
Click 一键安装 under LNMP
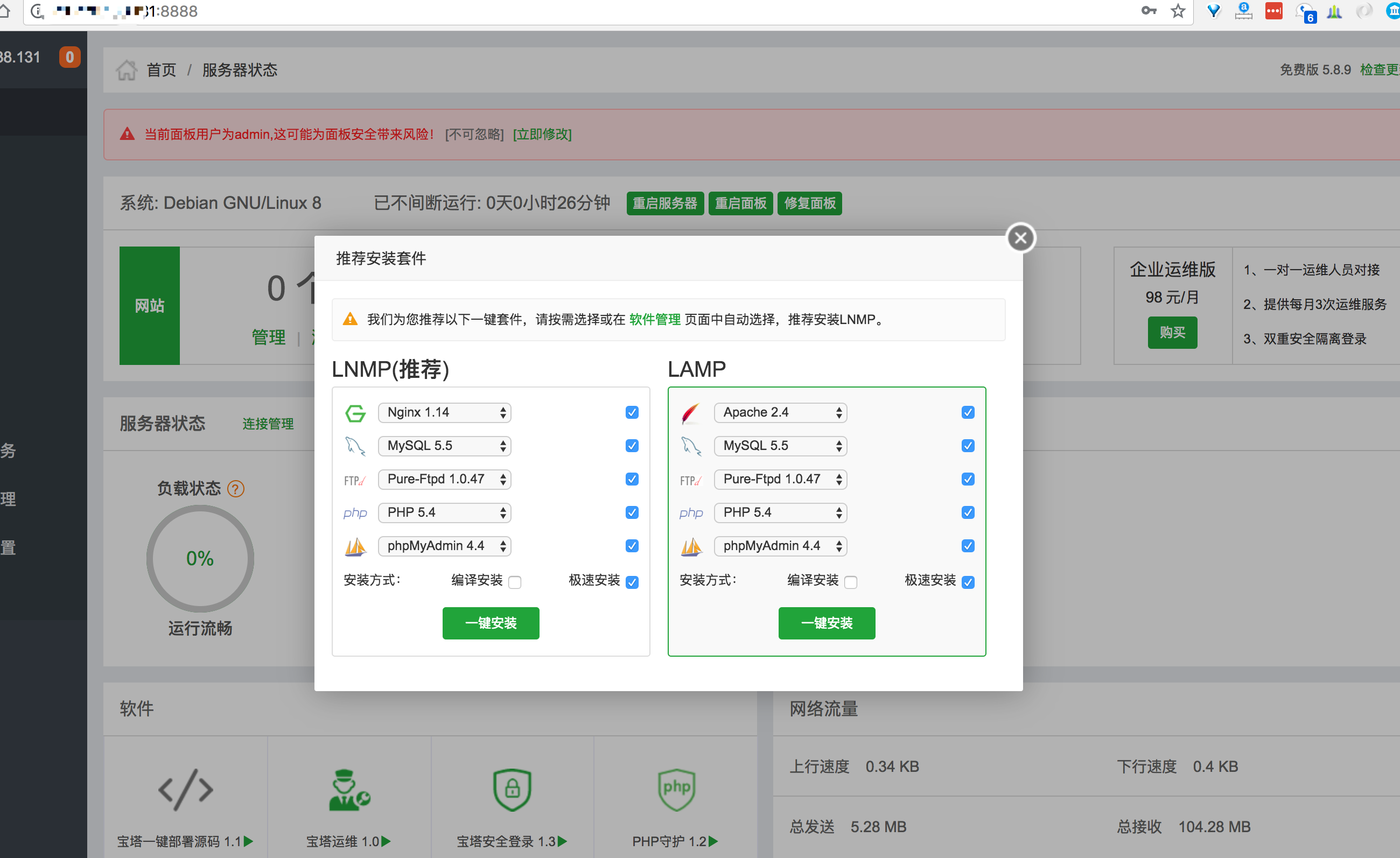pyautogui.click(x=491, y=623)
